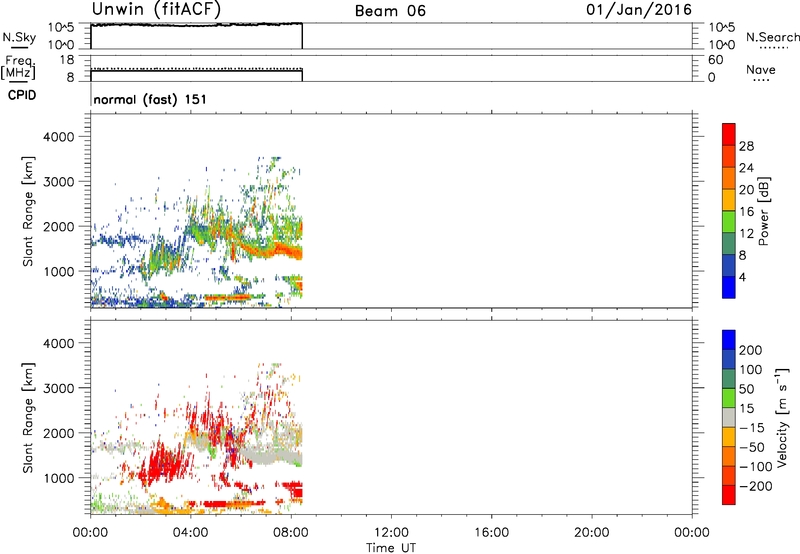
Task: Click the "4000" tick on the power panel
Action: coord(58,137)
